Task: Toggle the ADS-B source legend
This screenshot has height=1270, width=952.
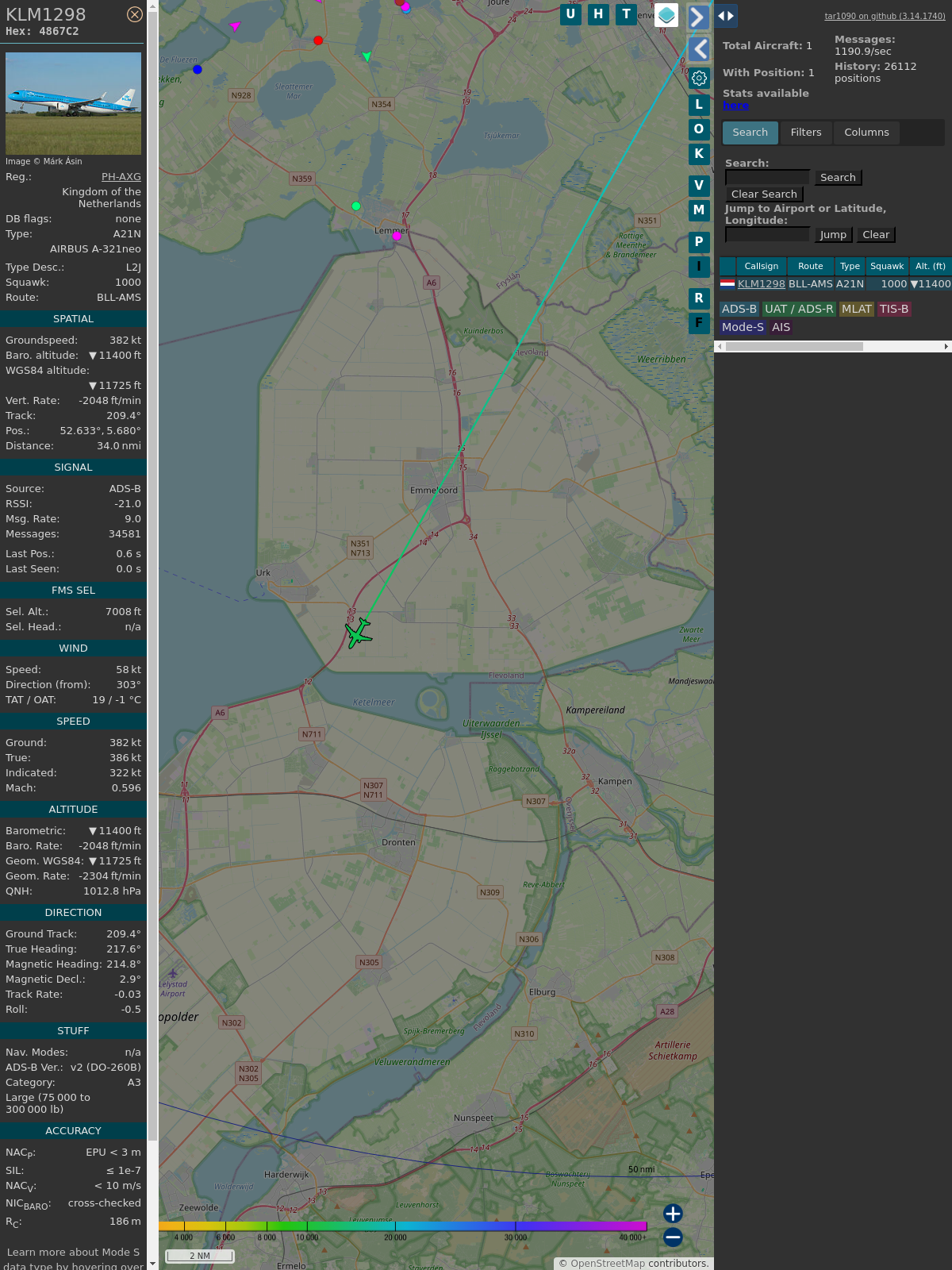Action: [x=739, y=310]
